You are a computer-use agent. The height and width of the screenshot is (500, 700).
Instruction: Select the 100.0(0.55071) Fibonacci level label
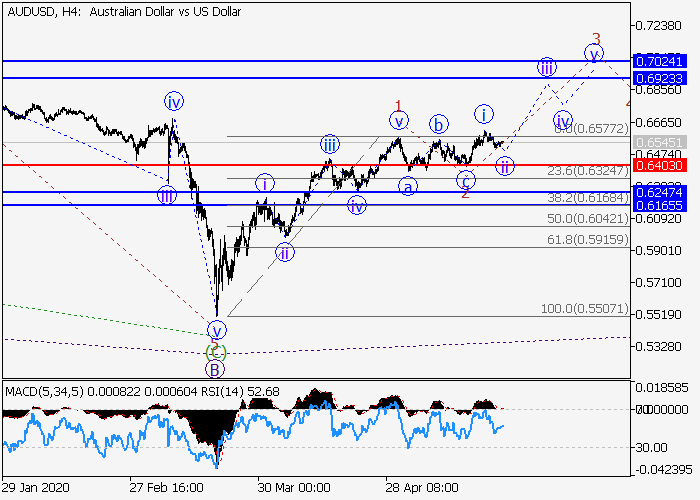click(x=585, y=309)
